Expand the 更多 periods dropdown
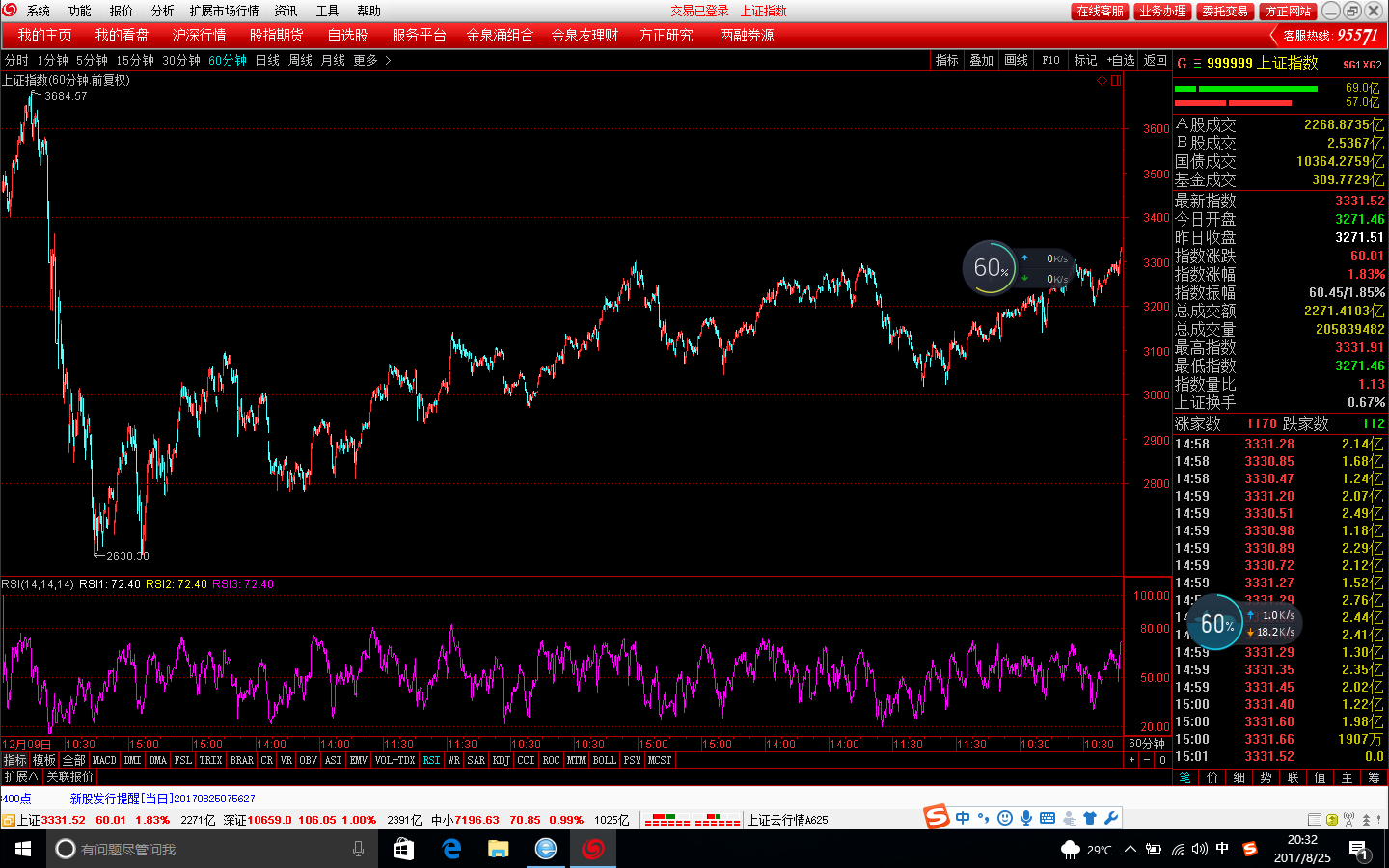Screen dimensions: 1389x868 pyautogui.click(x=371, y=60)
